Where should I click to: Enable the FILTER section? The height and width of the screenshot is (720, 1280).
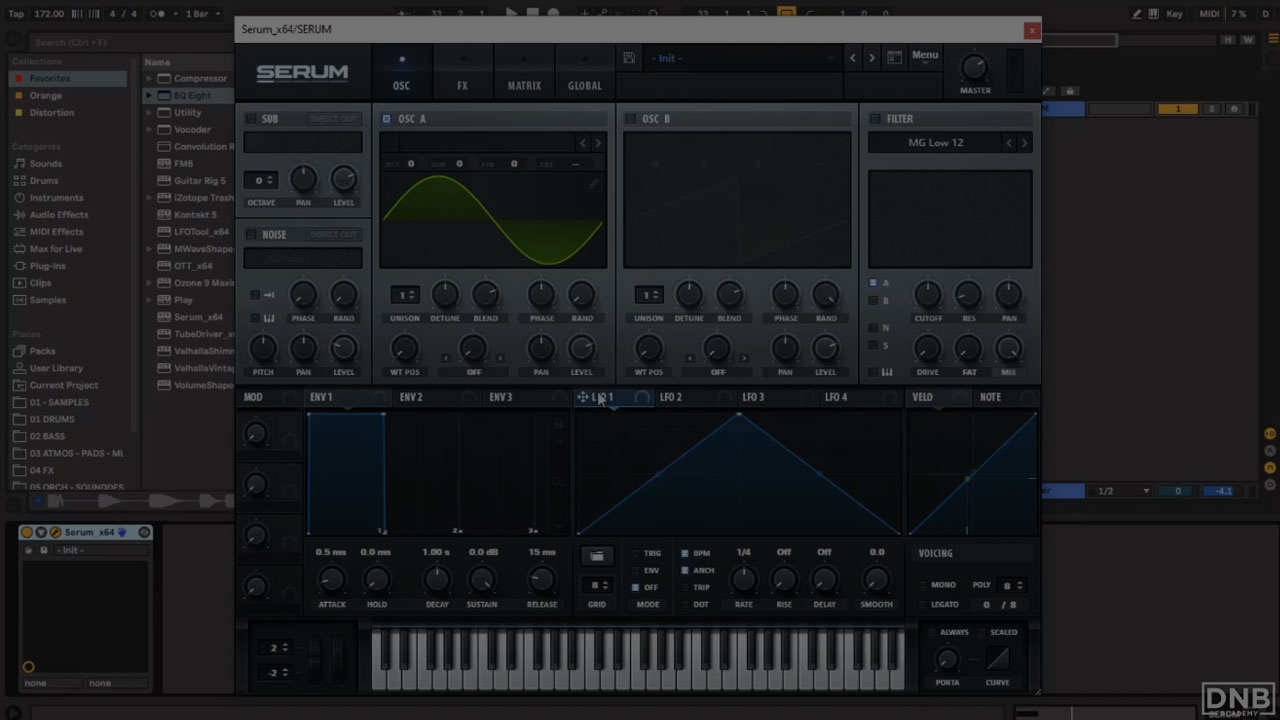point(876,119)
